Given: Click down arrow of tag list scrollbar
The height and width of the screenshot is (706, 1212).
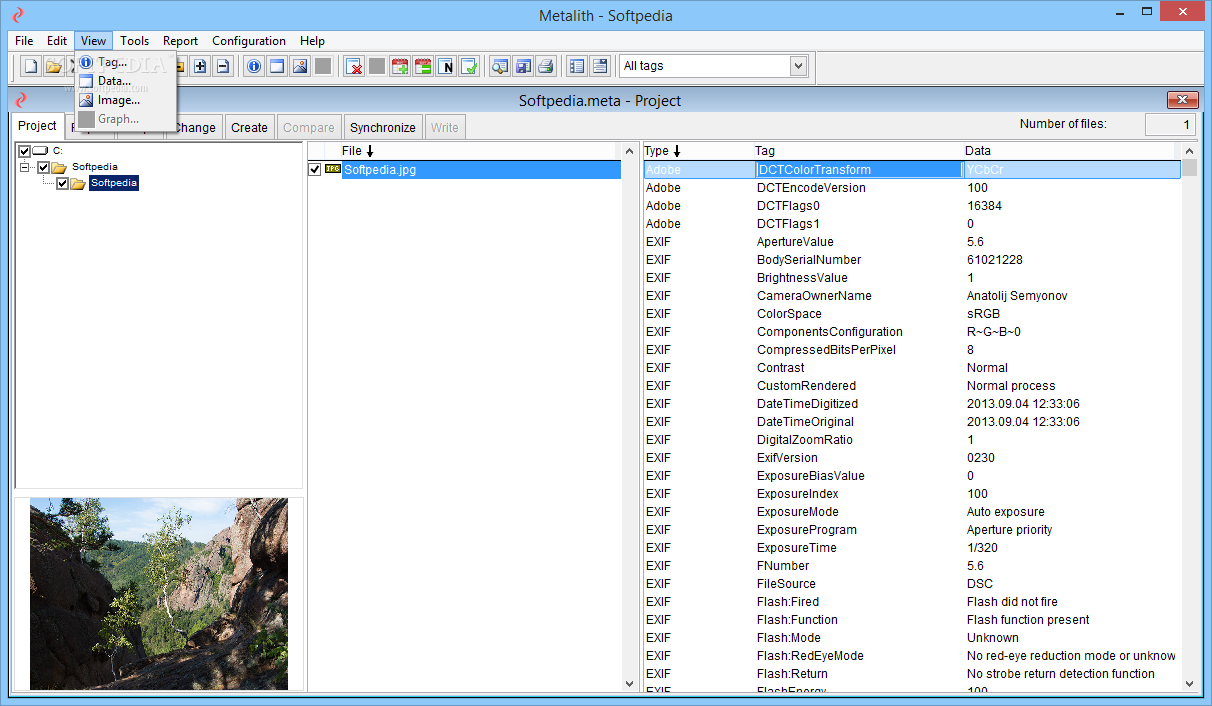Looking at the screenshot, I should coord(1189,683).
